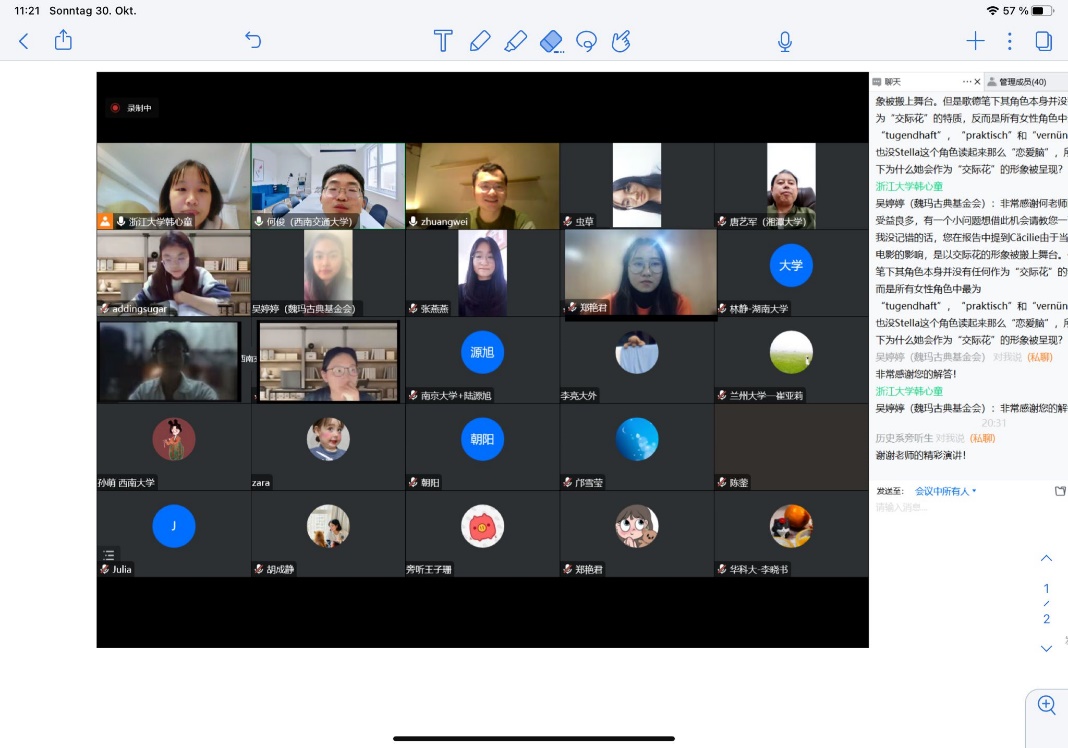The height and width of the screenshot is (748, 1068).
Task: Click avatar of 旁听王子珊
Action: point(482,526)
